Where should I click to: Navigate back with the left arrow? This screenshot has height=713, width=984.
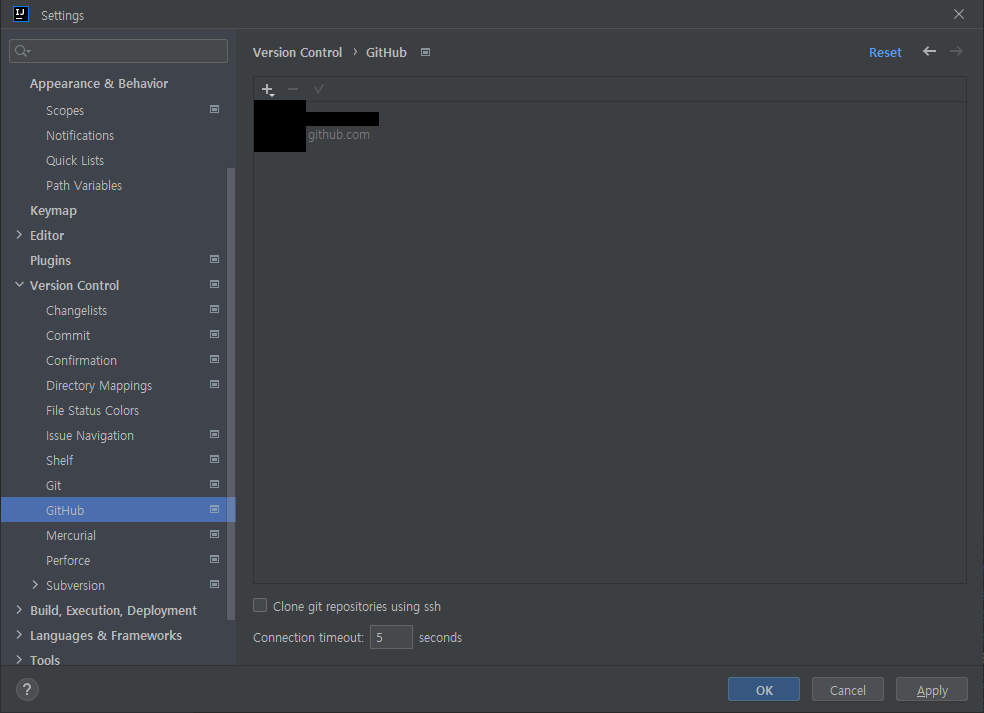[929, 51]
